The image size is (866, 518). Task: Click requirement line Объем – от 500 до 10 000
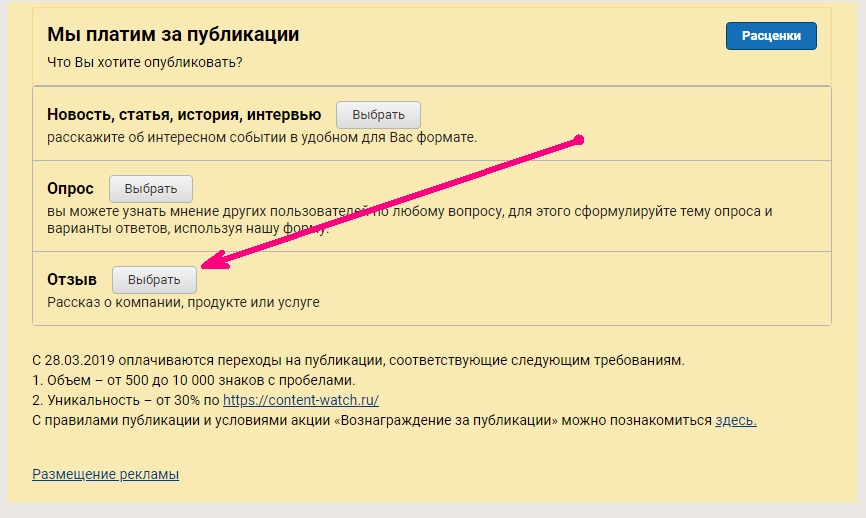pyautogui.click(x=193, y=380)
